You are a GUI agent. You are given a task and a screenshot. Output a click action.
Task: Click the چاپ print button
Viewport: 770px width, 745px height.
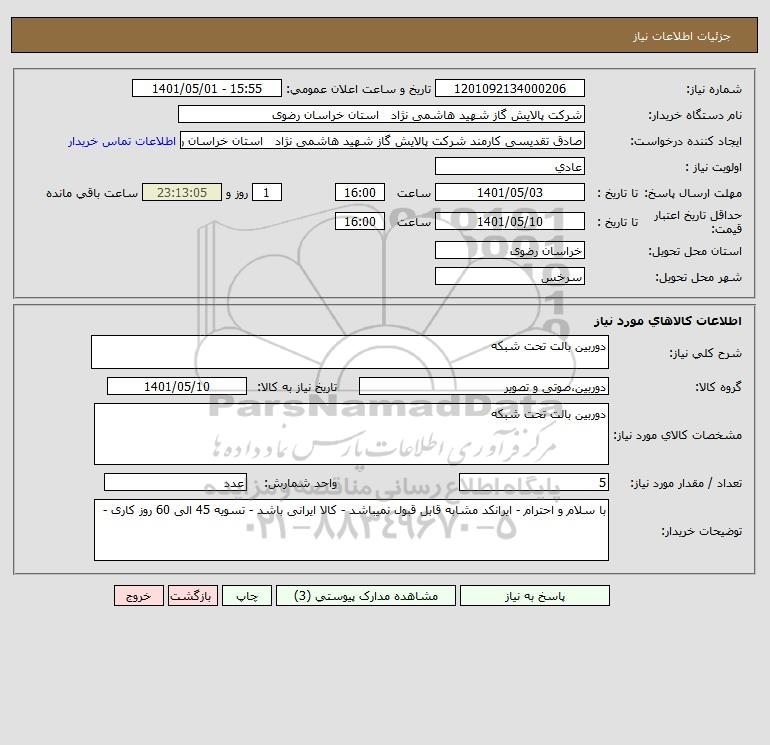pos(247,596)
